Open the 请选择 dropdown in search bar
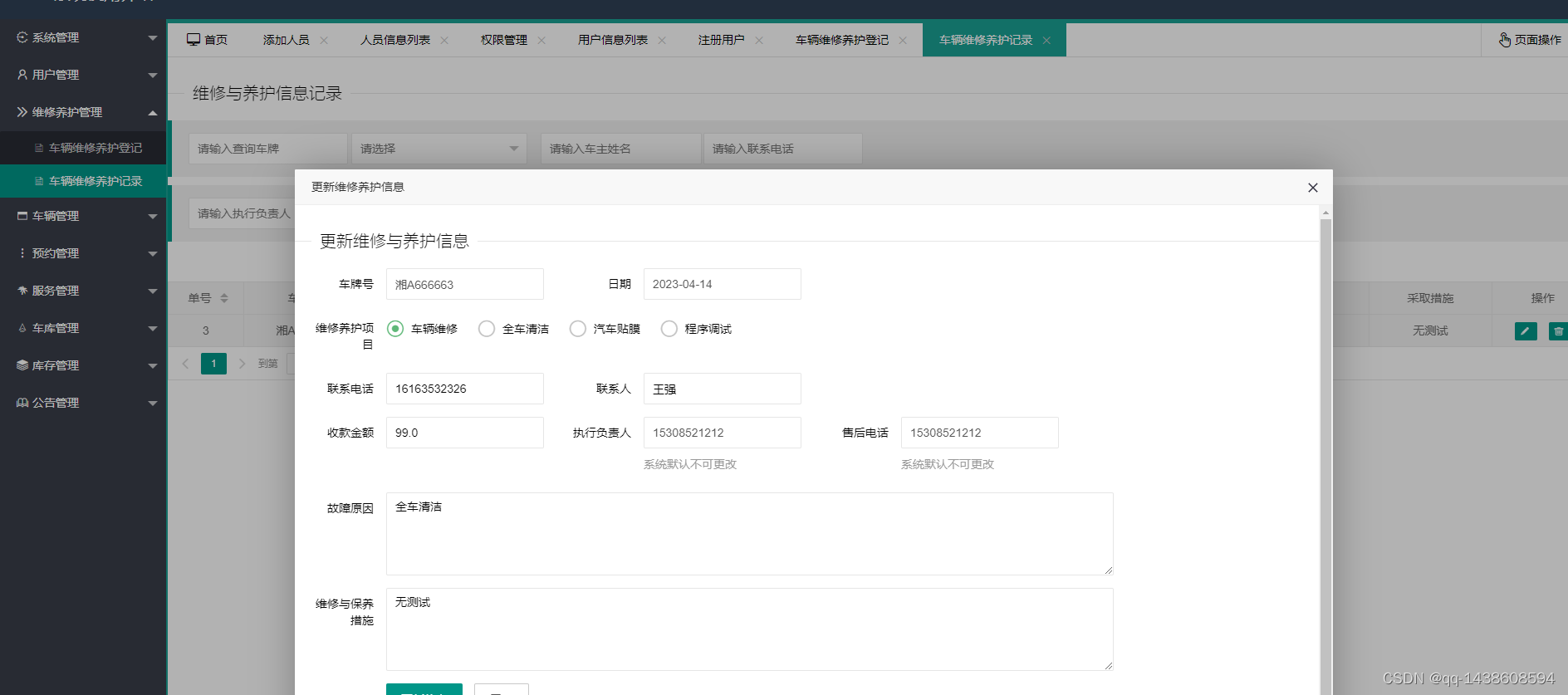Viewport: 1568px width, 695px height. (x=439, y=149)
